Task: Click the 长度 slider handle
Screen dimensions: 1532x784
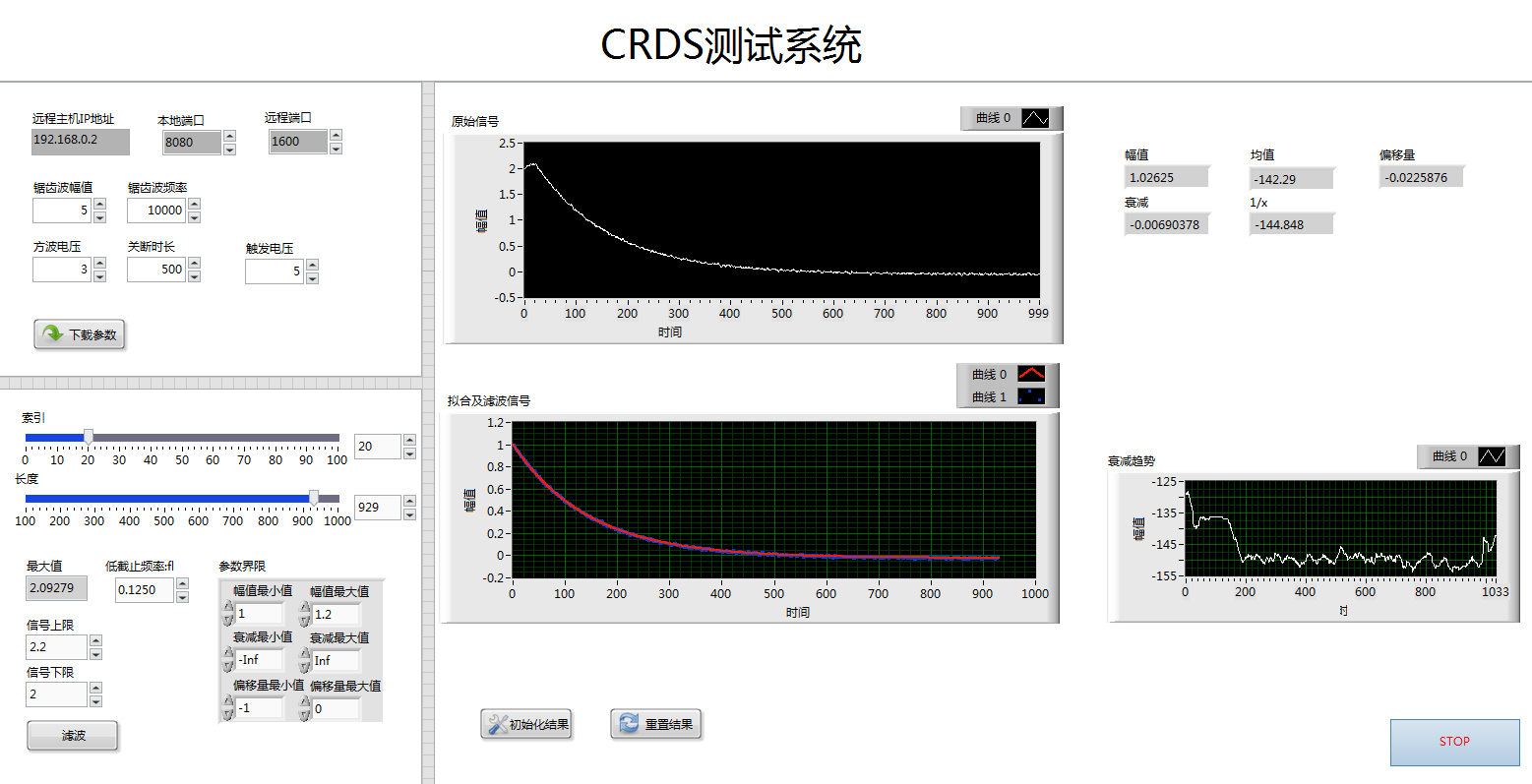Action: 315,499
